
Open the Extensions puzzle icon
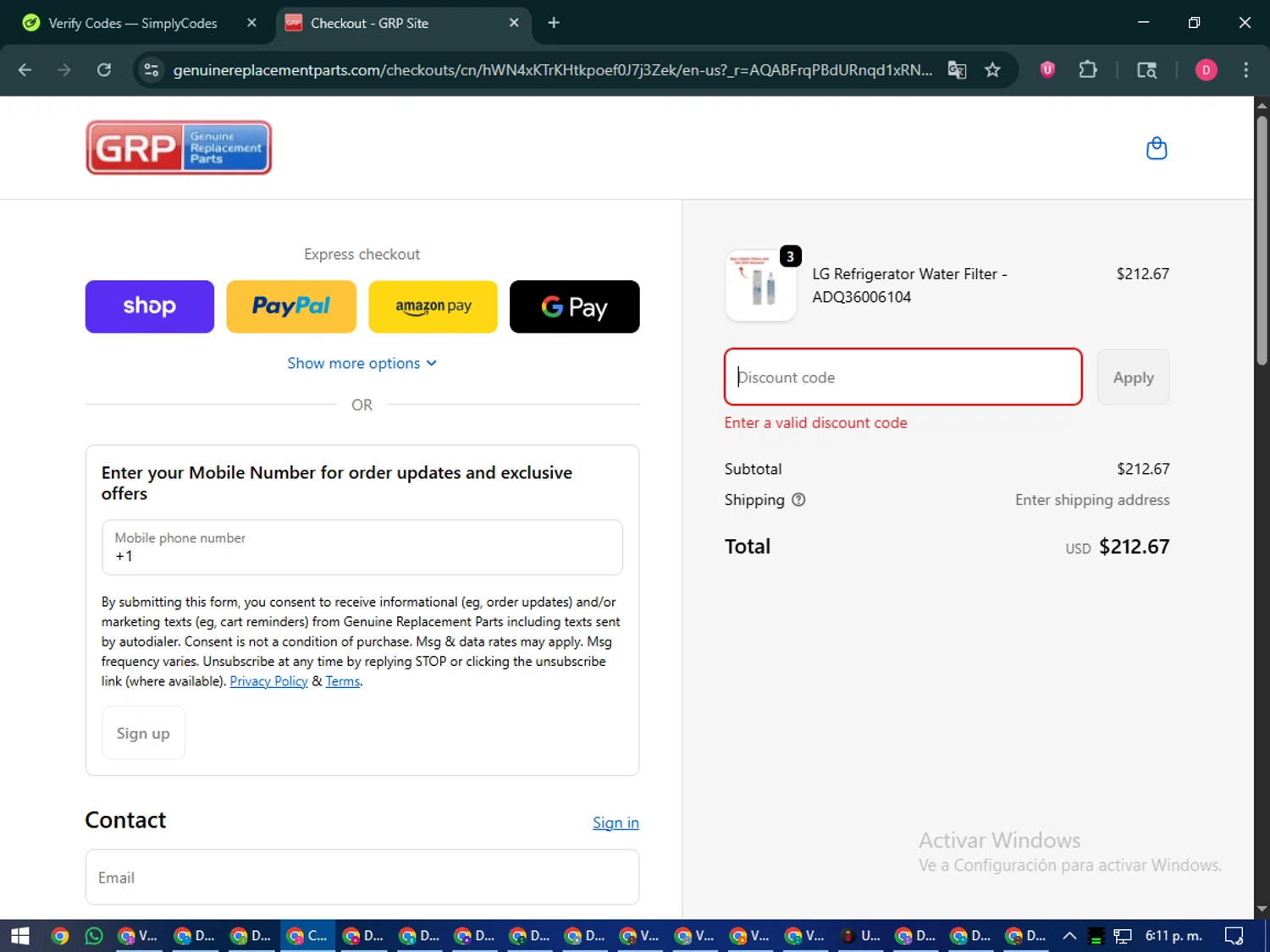point(1088,69)
